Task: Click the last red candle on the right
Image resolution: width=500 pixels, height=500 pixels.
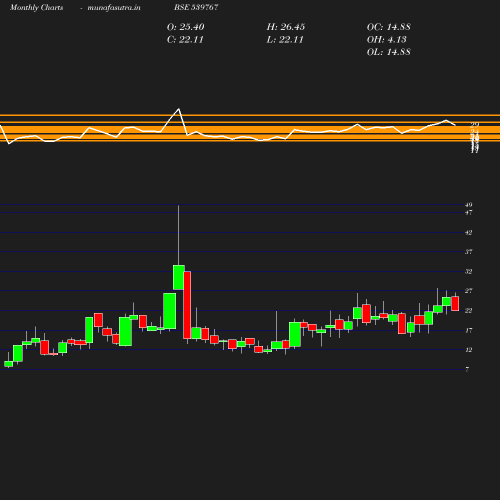Action: pyautogui.click(x=455, y=303)
